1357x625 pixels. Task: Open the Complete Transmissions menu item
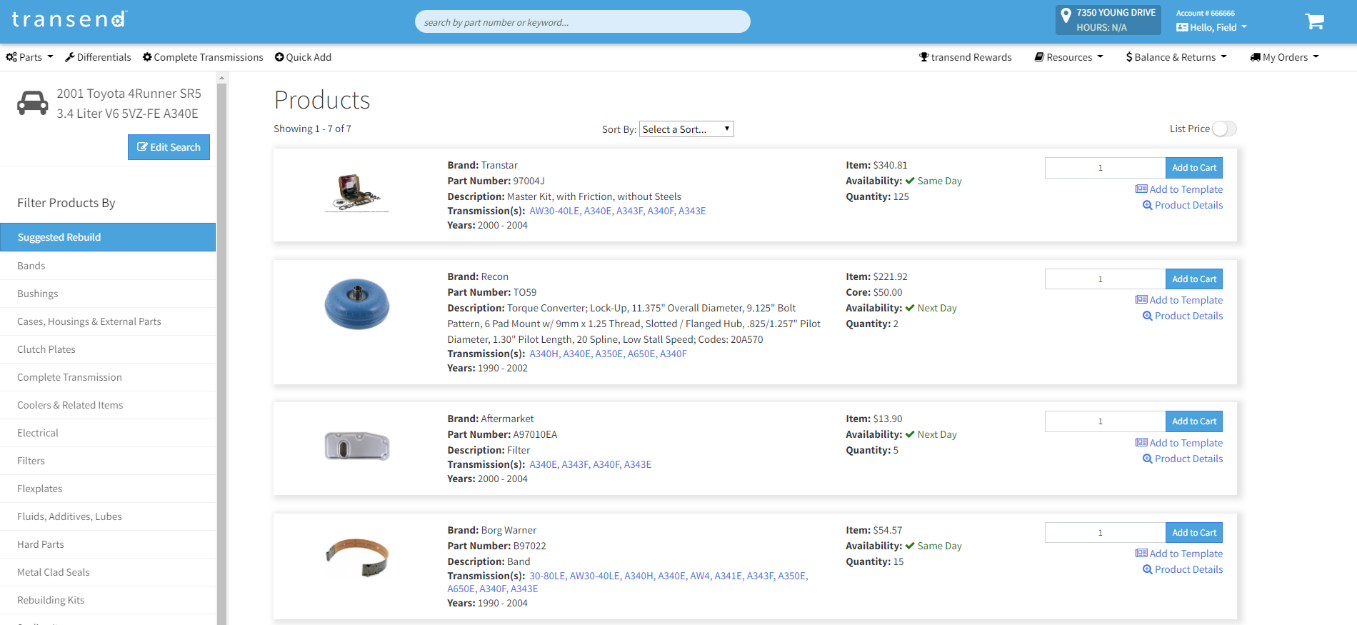[203, 58]
